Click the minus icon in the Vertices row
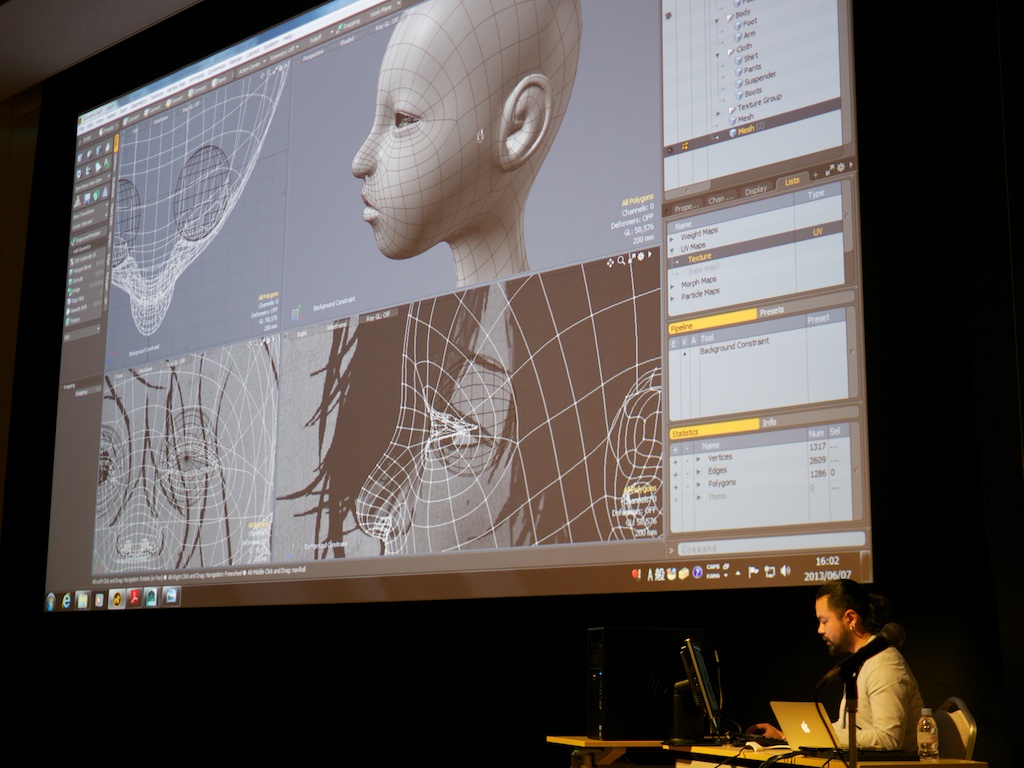Screen dimensions: 1024x768 (x=687, y=460)
